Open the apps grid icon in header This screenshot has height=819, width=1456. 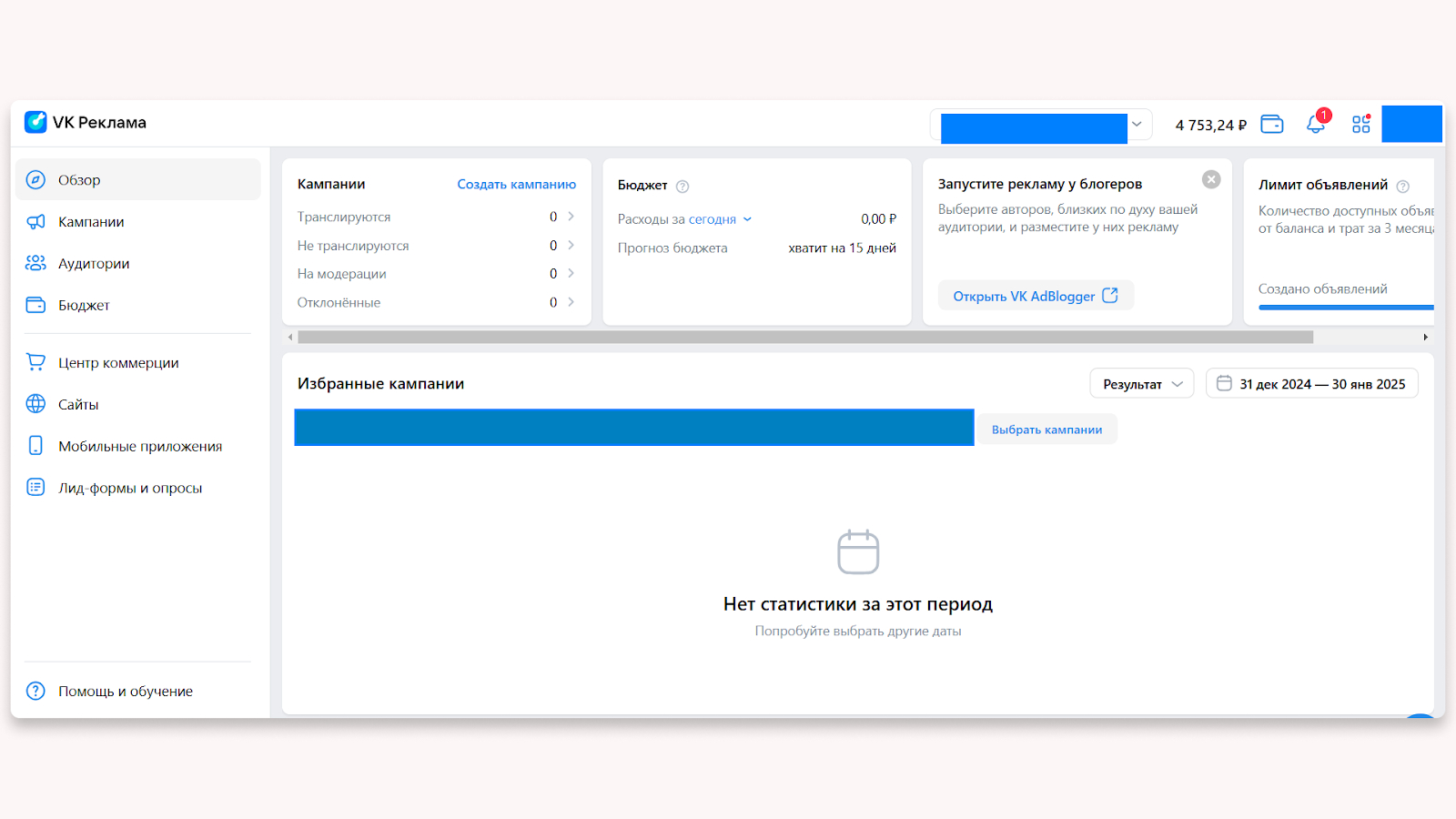1361,125
